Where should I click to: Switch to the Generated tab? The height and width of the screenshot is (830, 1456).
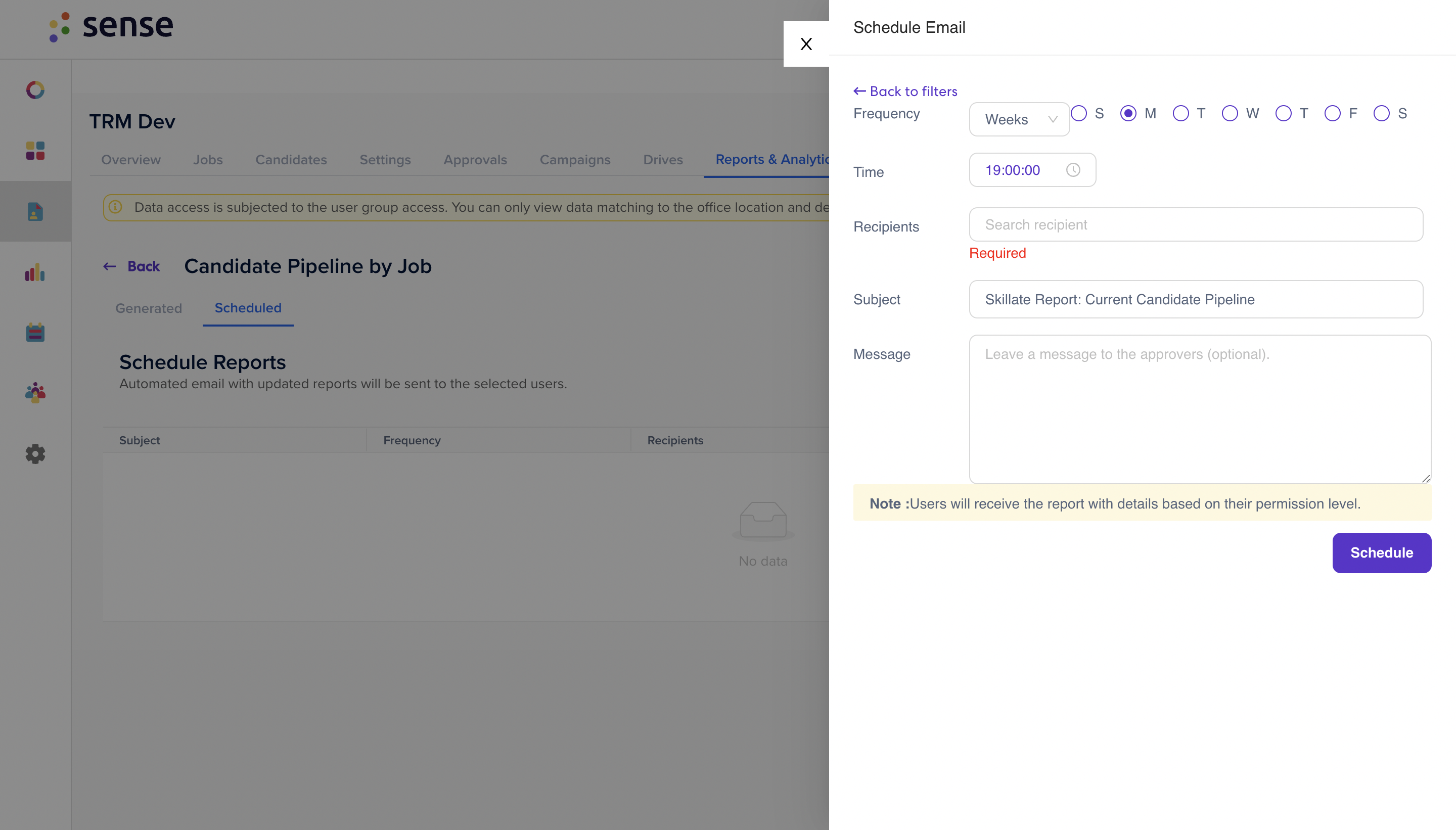click(x=149, y=308)
